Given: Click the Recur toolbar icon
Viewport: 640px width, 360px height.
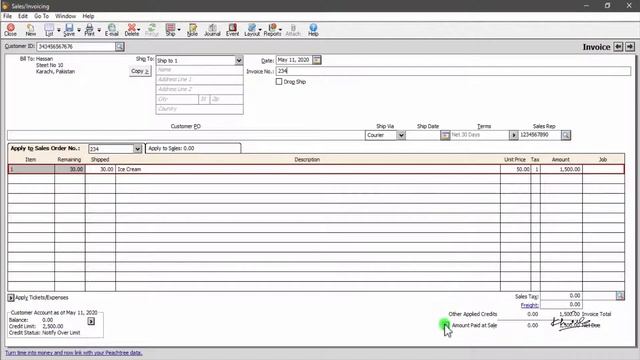Looking at the screenshot, I should click(x=152, y=30).
